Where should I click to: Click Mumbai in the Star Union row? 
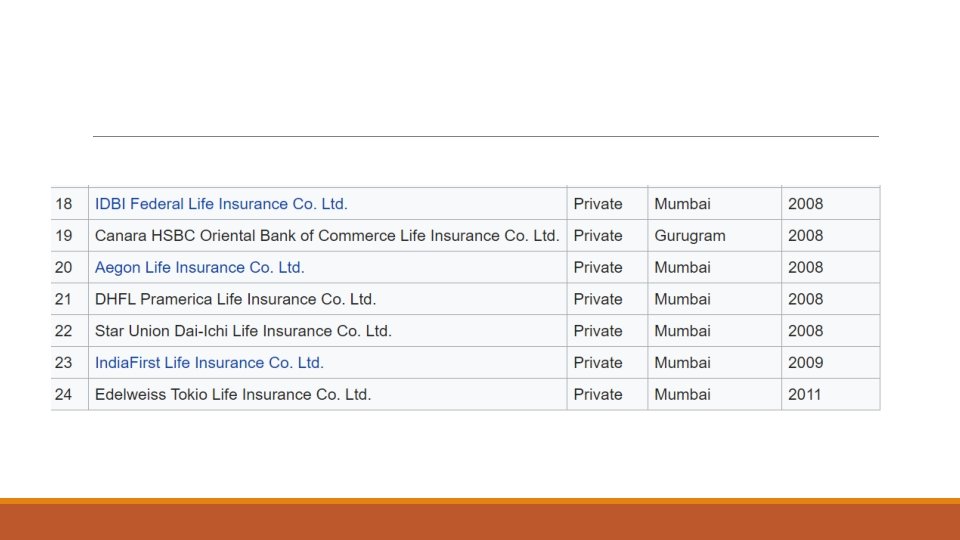(683, 331)
